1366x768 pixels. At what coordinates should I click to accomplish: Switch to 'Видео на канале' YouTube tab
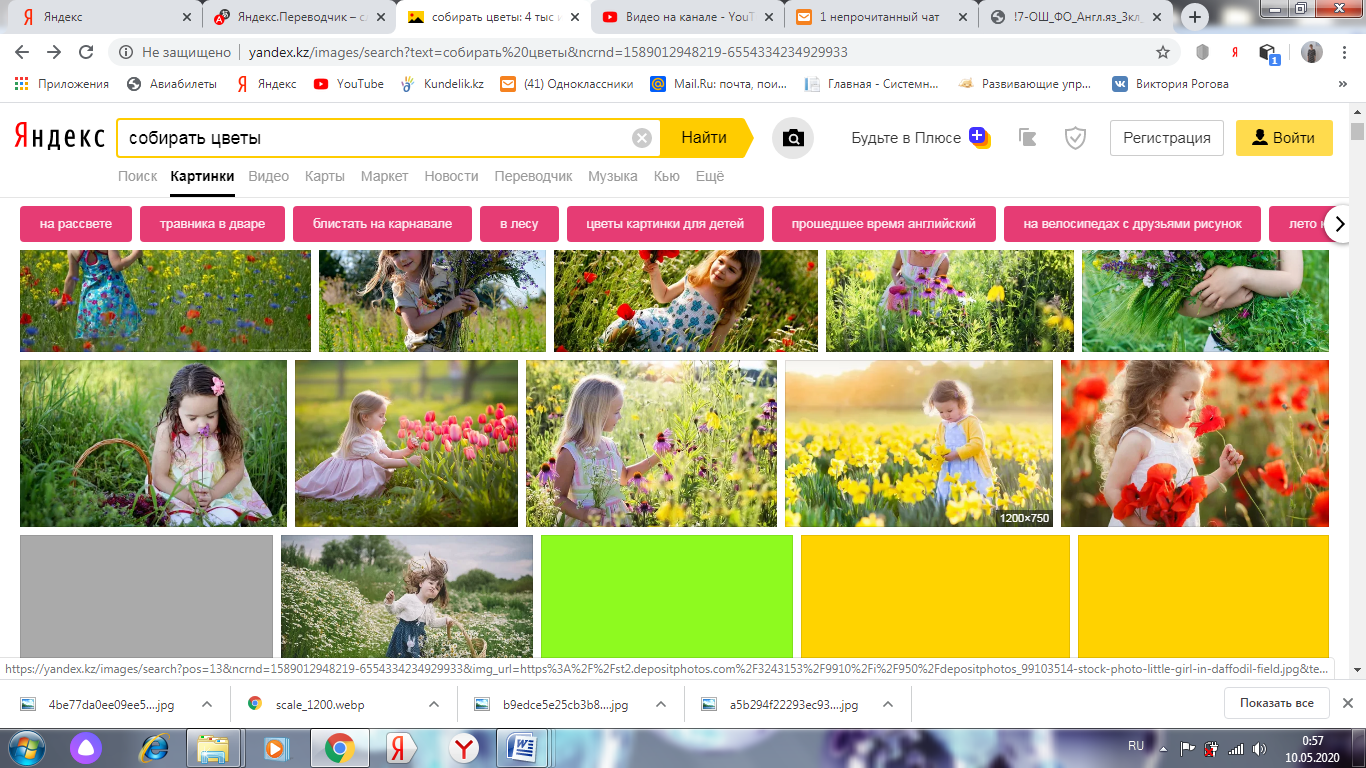686,17
